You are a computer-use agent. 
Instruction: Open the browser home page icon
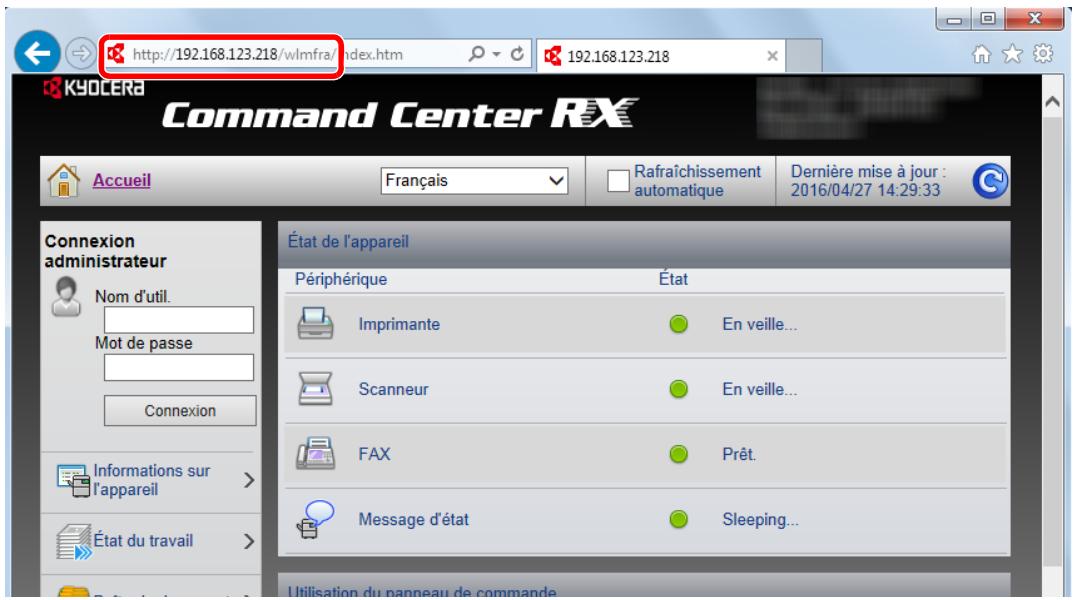pos(982,54)
